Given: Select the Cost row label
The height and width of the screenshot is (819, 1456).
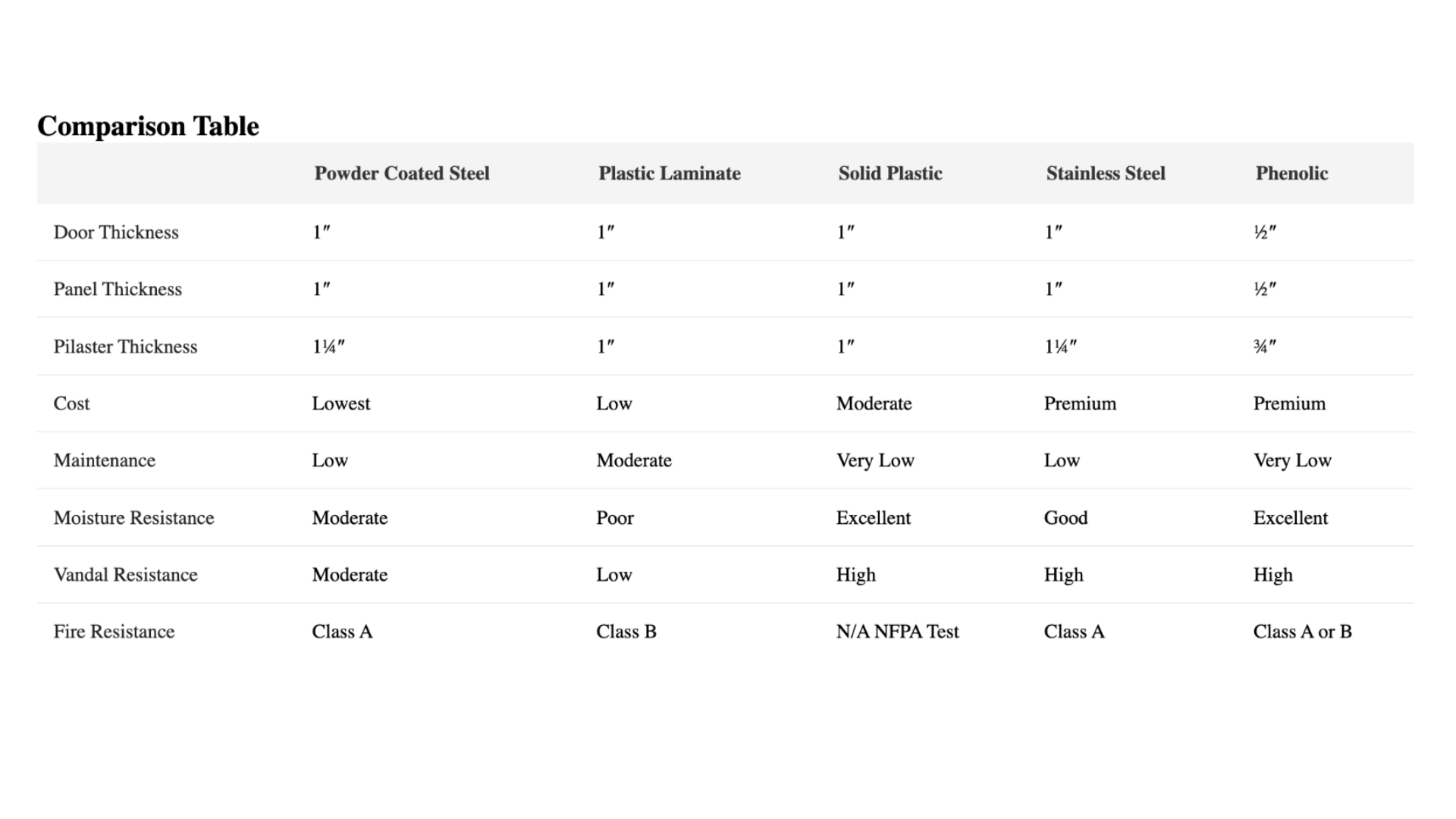Looking at the screenshot, I should tap(71, 403).
